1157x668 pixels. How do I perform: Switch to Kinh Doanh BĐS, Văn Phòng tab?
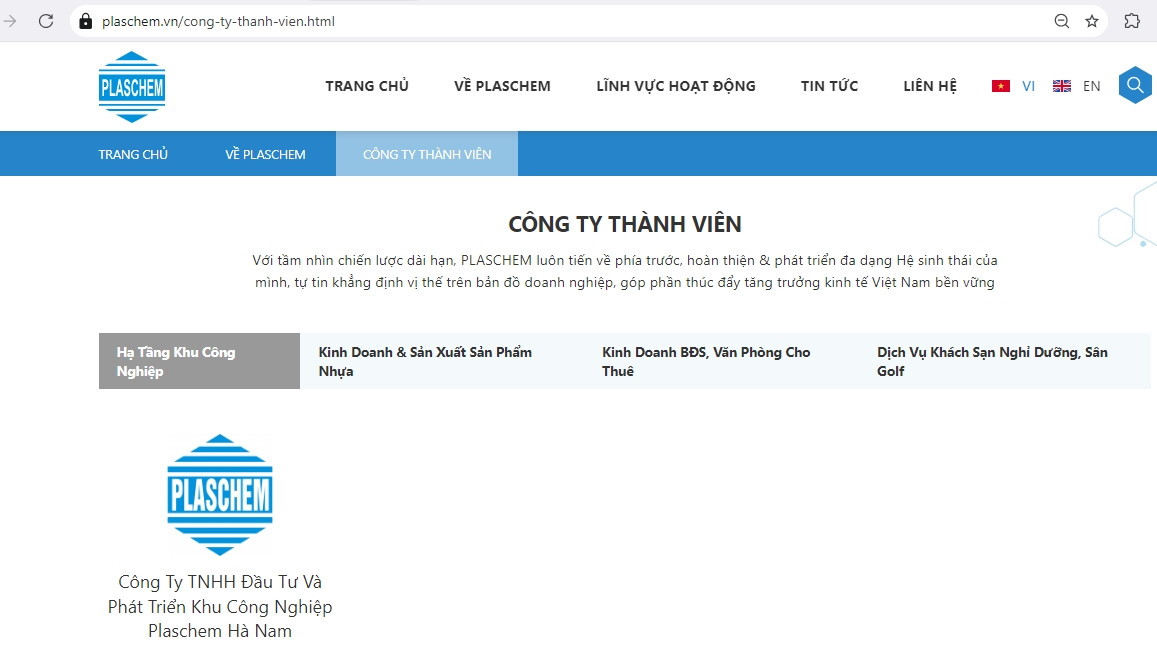click(706, 361)
